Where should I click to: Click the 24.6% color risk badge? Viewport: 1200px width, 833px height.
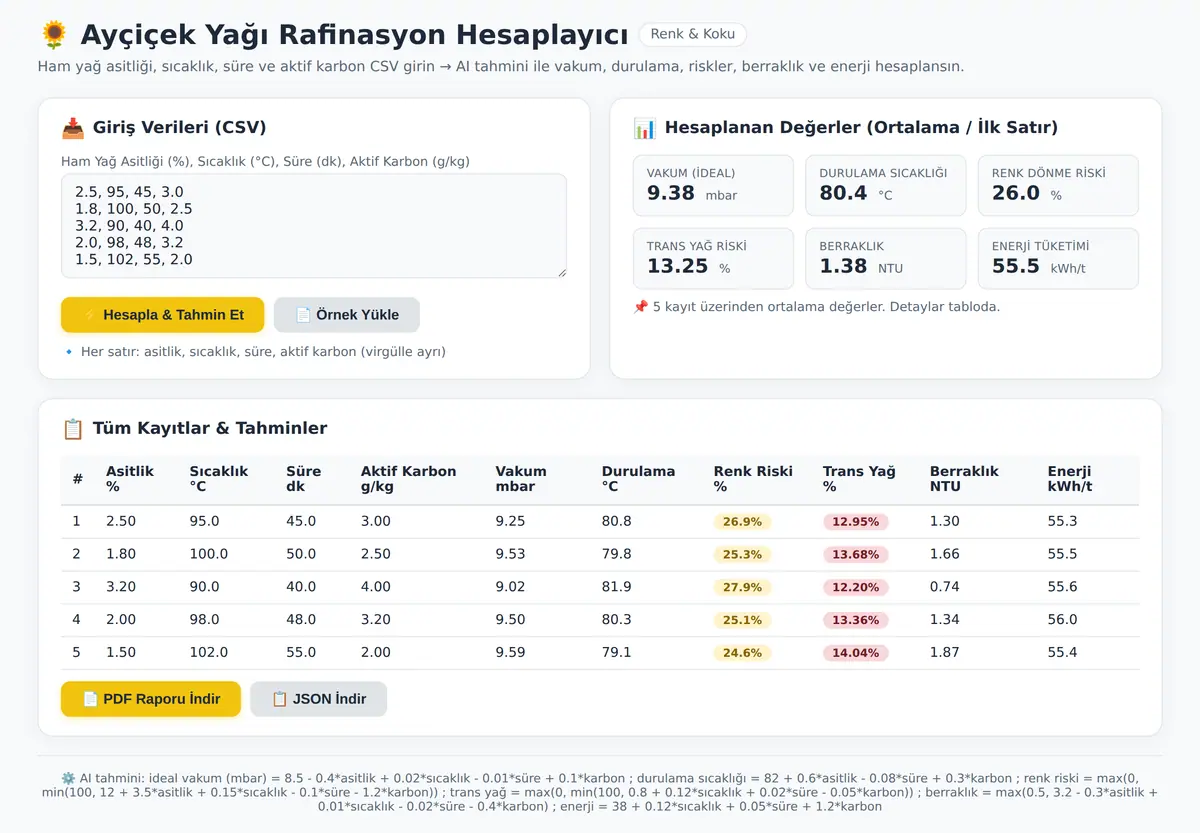pos(742,653)
